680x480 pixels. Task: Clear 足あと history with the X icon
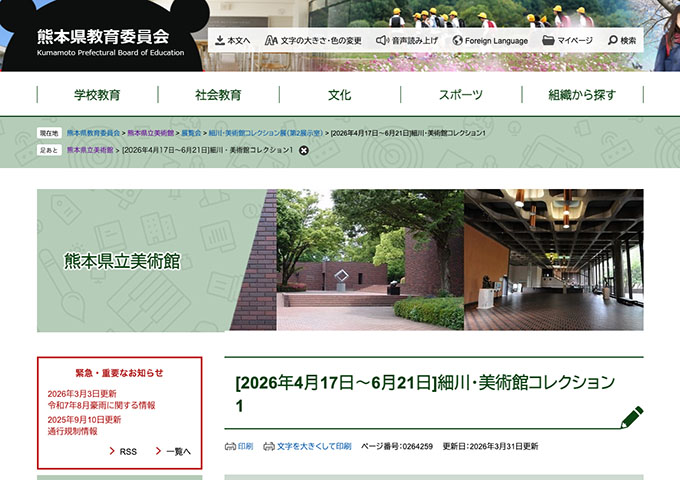[x=304, y=150]
